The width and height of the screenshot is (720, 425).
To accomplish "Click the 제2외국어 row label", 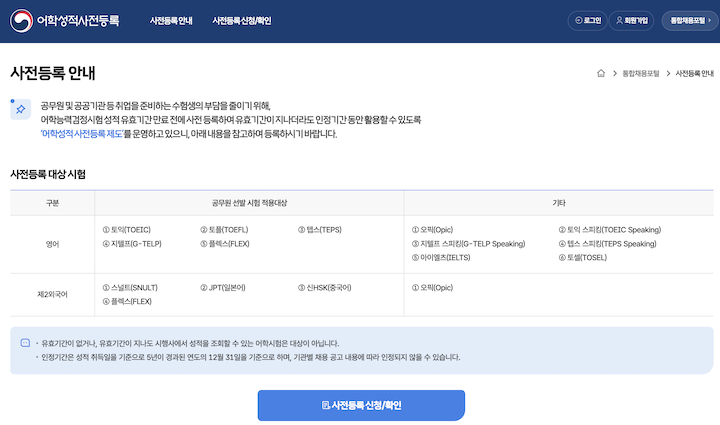I will (52, 294).
